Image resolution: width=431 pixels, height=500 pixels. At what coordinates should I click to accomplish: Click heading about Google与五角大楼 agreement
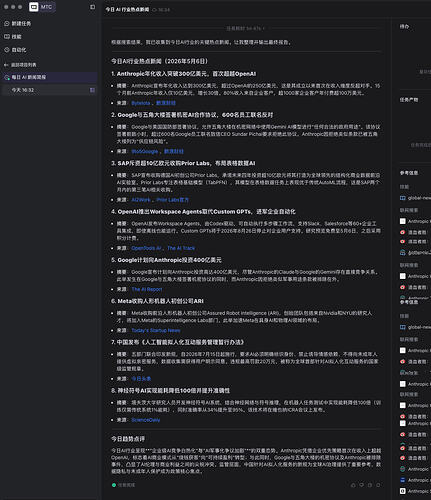click(192, 115)
